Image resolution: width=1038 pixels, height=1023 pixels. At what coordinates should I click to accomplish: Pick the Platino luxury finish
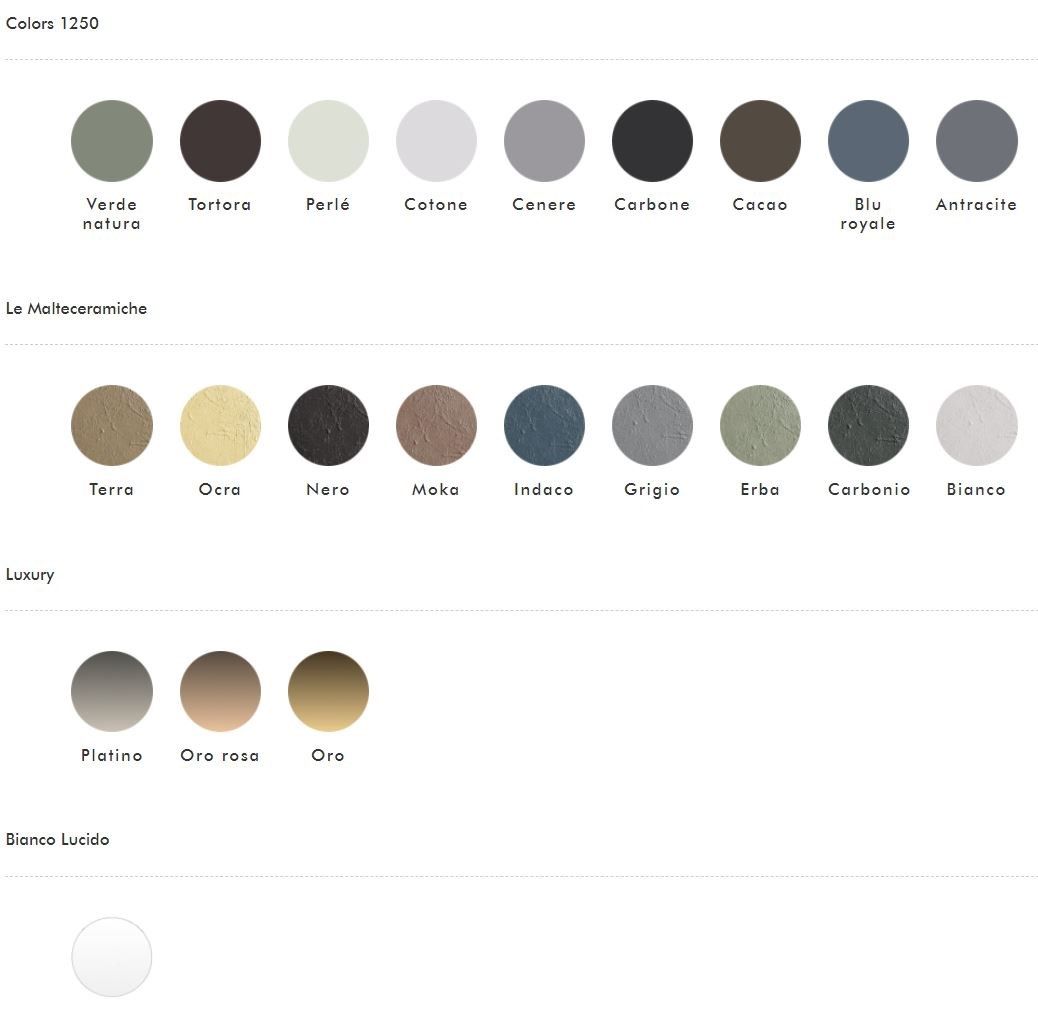coord(112,692)
